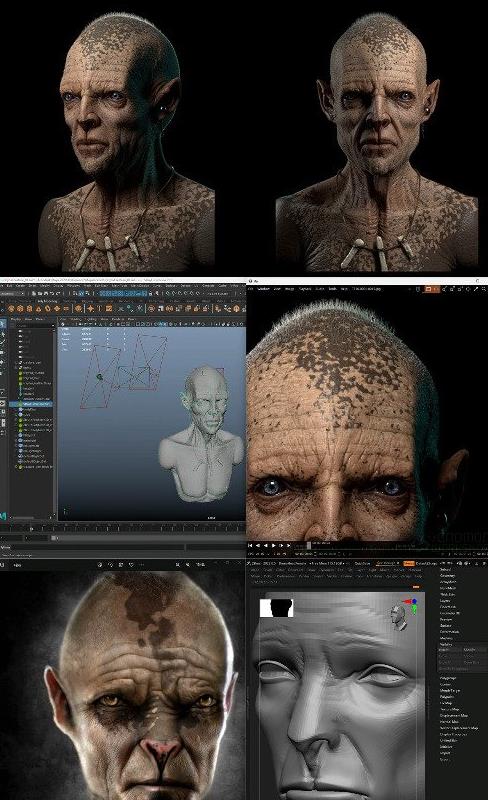Click the QuickSave button in ZBrush title bar
The width and height of the screenshot is (488, 800).
(362, 563)
